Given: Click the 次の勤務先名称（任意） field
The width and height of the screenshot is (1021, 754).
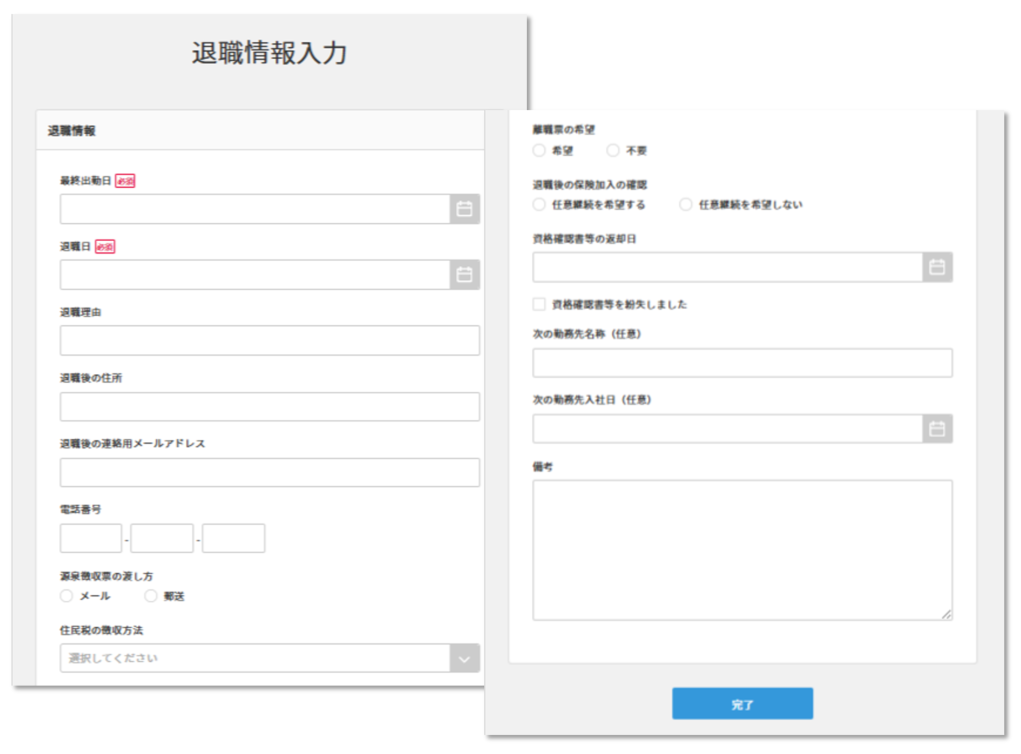Looking at the screenshot, I should click(x=740, y=362).
